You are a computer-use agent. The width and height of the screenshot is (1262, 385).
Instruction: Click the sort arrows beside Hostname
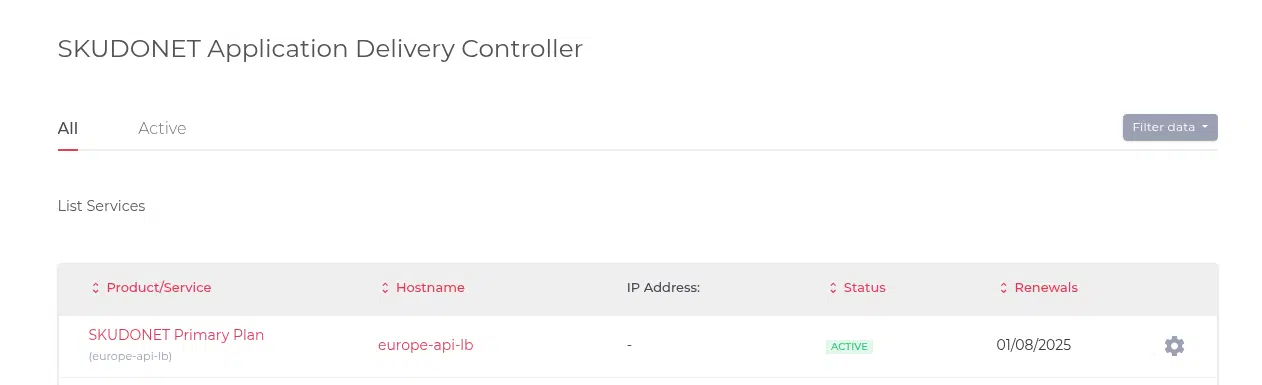[385, 288]
